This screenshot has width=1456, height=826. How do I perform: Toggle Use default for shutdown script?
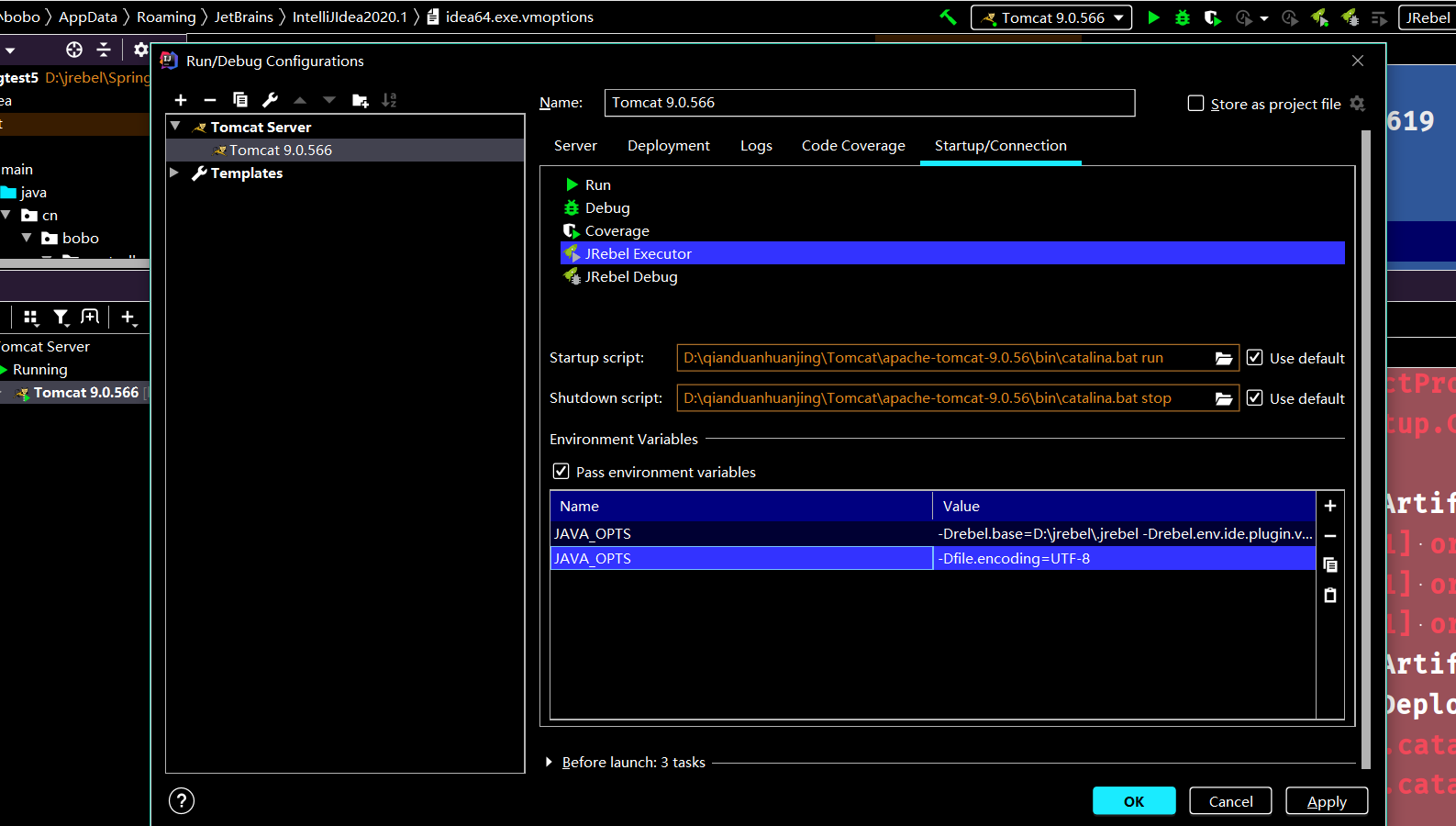pyautogui.click(x=1254, y=398)
